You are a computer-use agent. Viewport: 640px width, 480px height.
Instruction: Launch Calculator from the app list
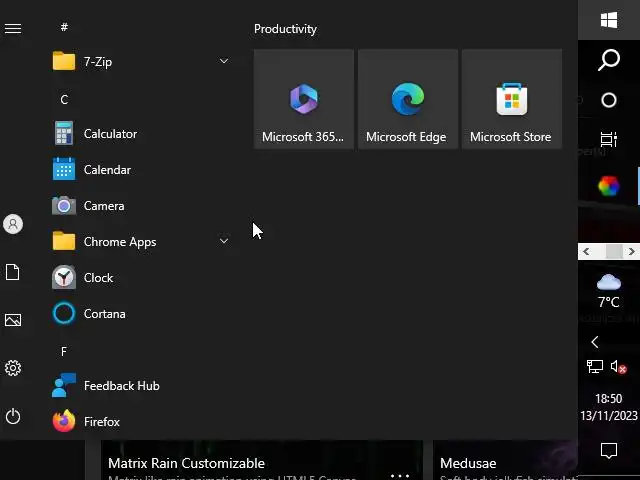point(141,133)
